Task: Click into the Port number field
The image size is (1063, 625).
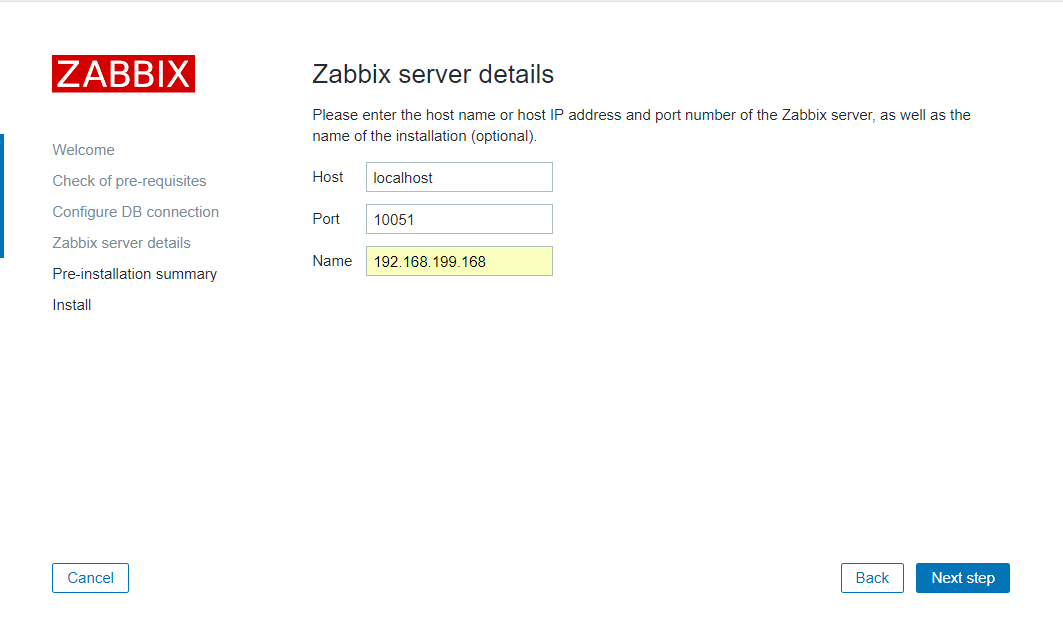Action: pyautogui.click(x=459, y=219)
